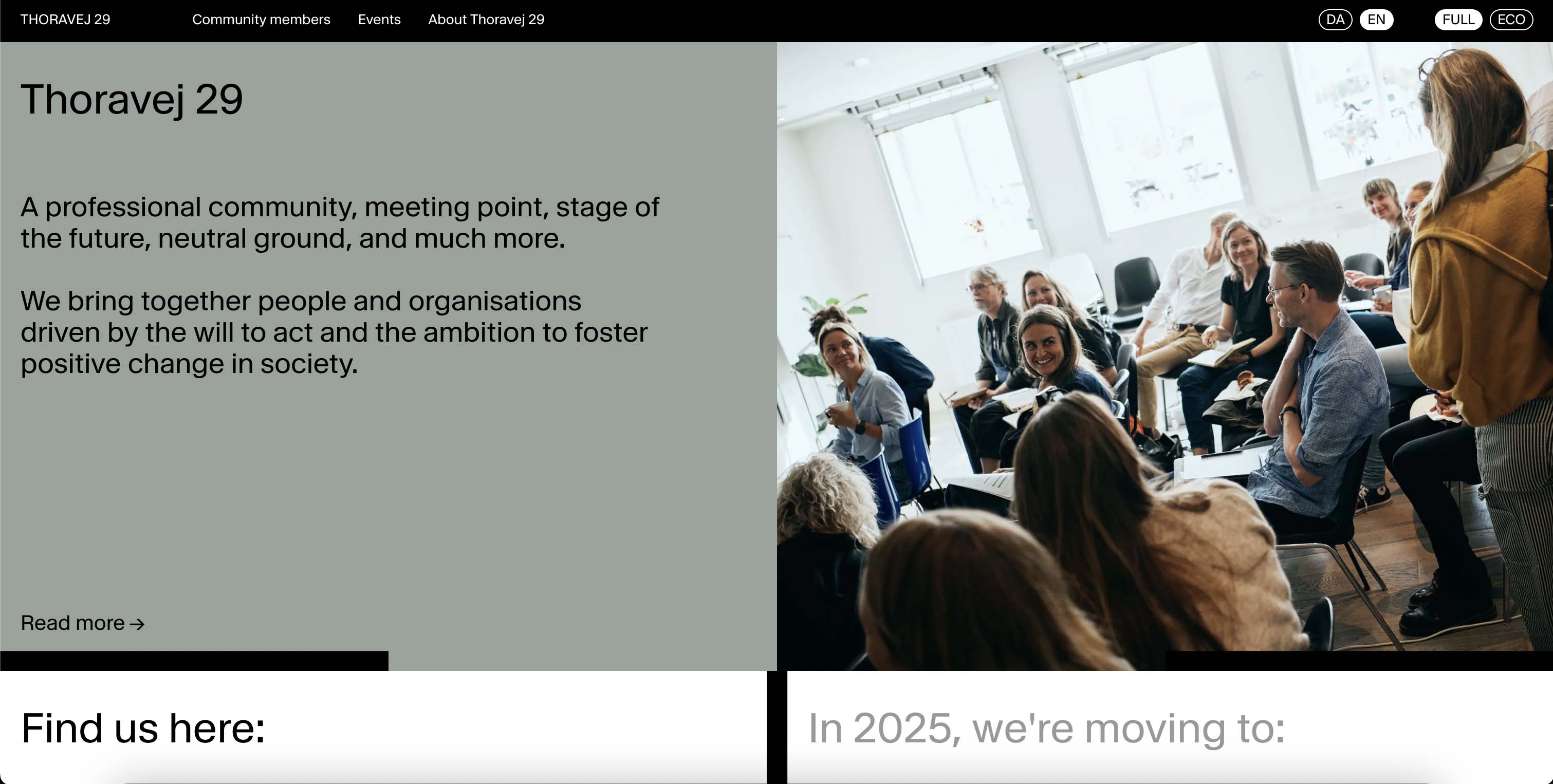Click the We bring together people paragraph
Screen dimensions: 1553x784
(x=334, y=332)
